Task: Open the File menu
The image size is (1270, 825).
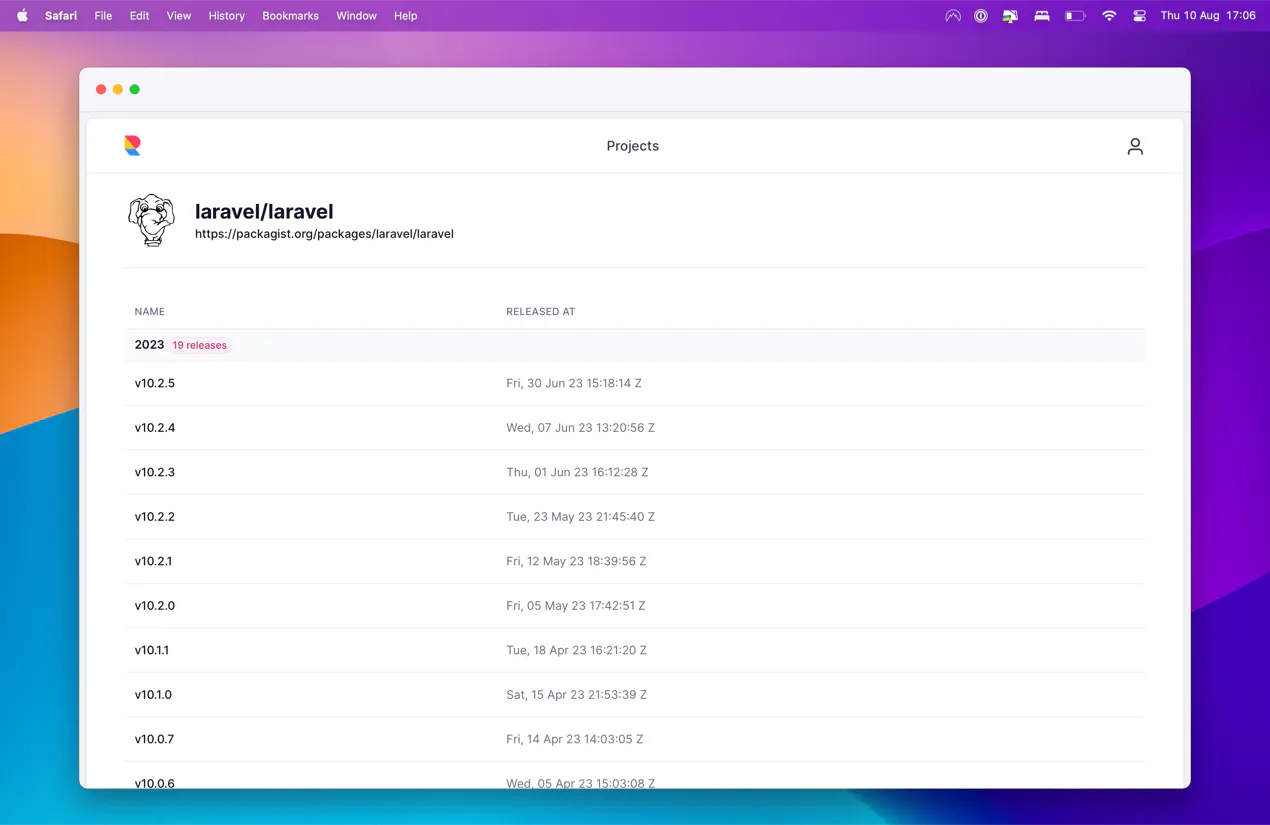Action: click(x=103, y=16)
